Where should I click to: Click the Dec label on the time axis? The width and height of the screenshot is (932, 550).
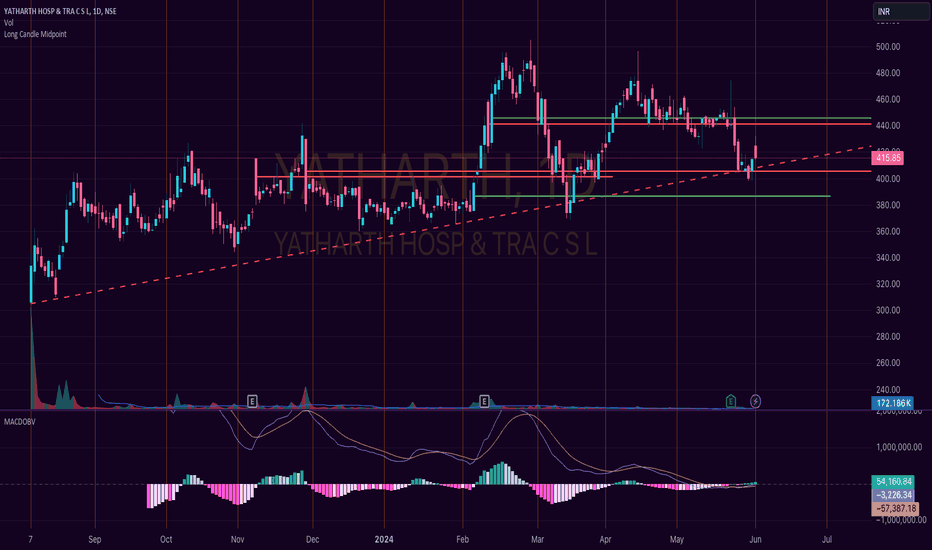(x=312, y=539)
